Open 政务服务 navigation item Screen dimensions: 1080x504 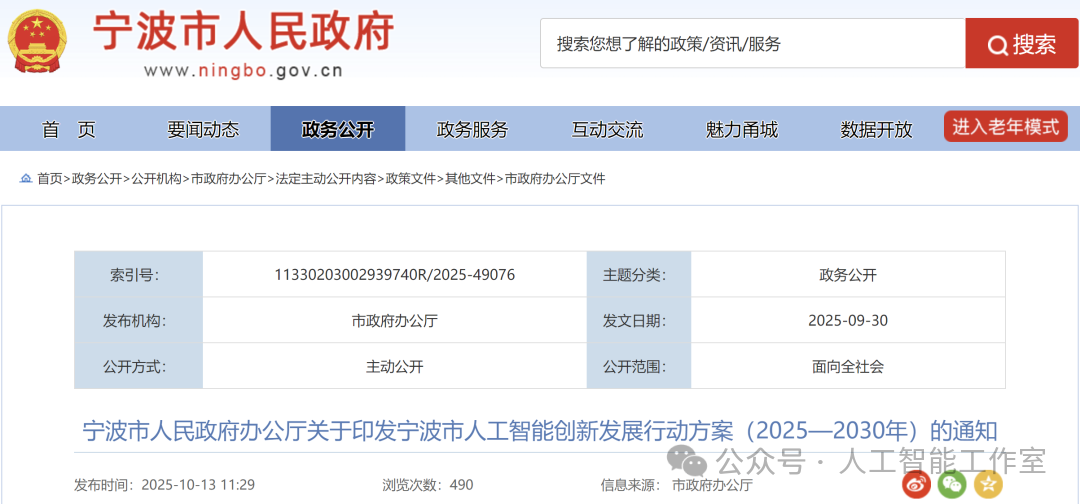click(472, 129)
